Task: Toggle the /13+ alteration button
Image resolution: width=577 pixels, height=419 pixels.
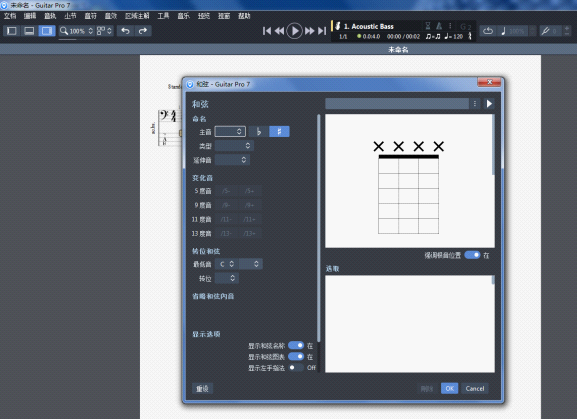Action: pyautogui.click(x=249, y=233)
